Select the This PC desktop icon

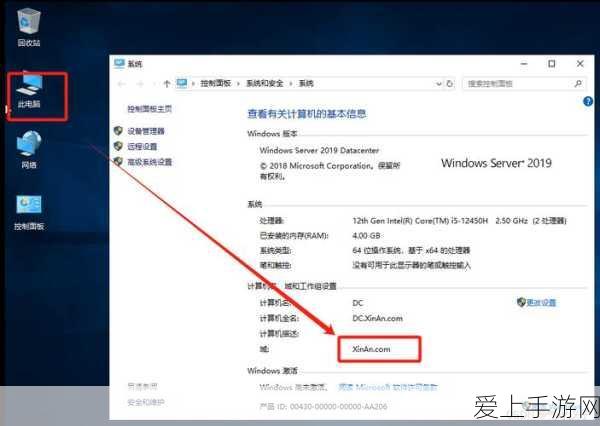point(29,91)
